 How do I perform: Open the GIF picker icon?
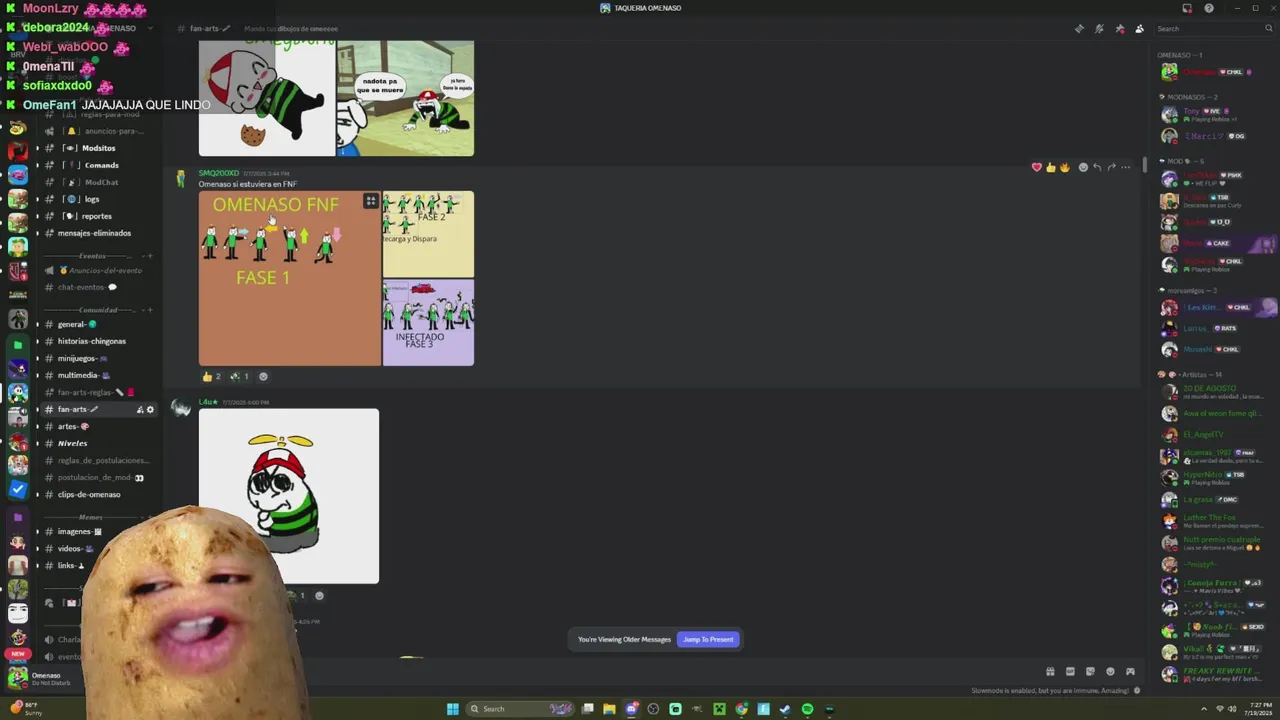coord(1070,672)
